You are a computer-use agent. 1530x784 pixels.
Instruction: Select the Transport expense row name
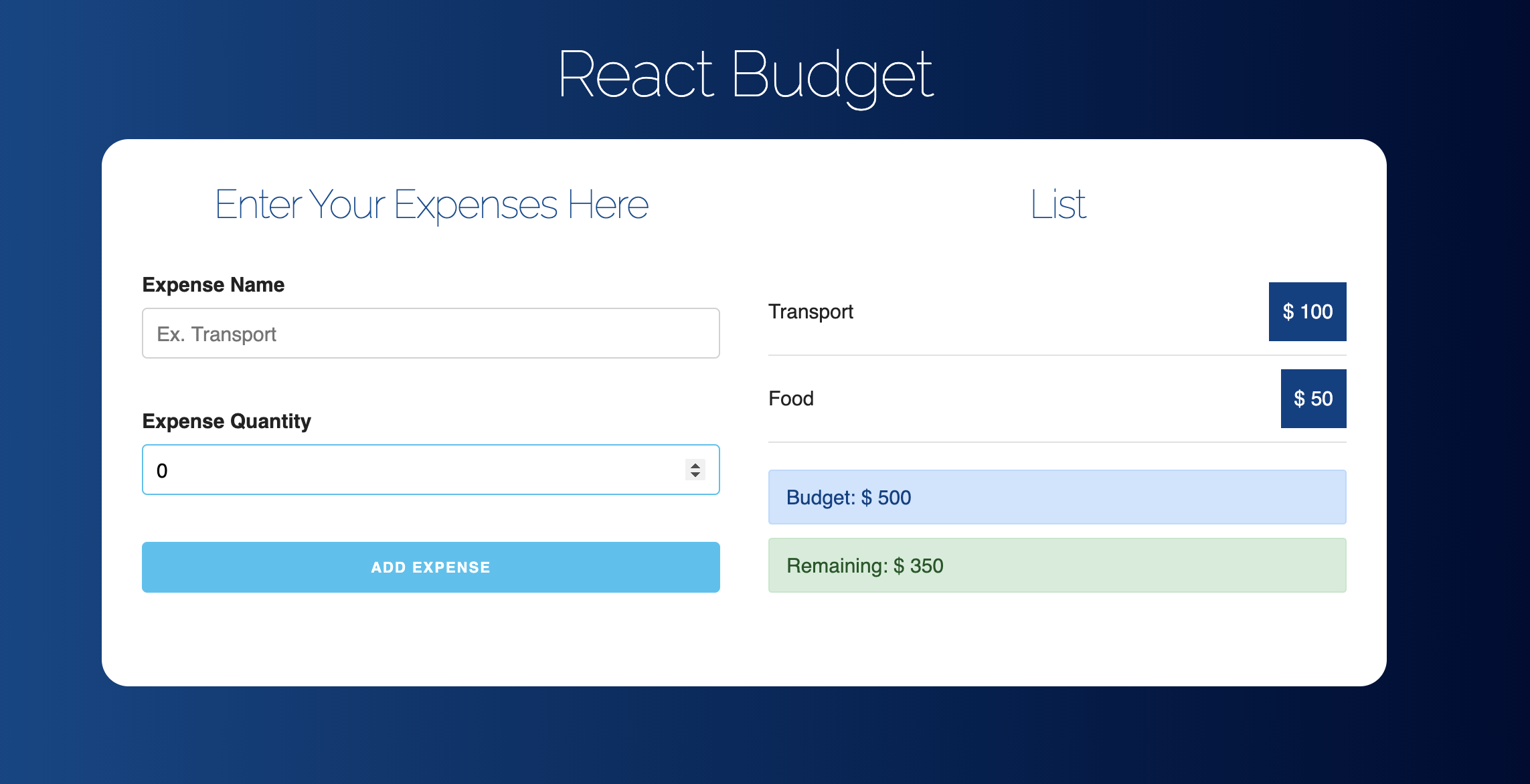point(811,312)
